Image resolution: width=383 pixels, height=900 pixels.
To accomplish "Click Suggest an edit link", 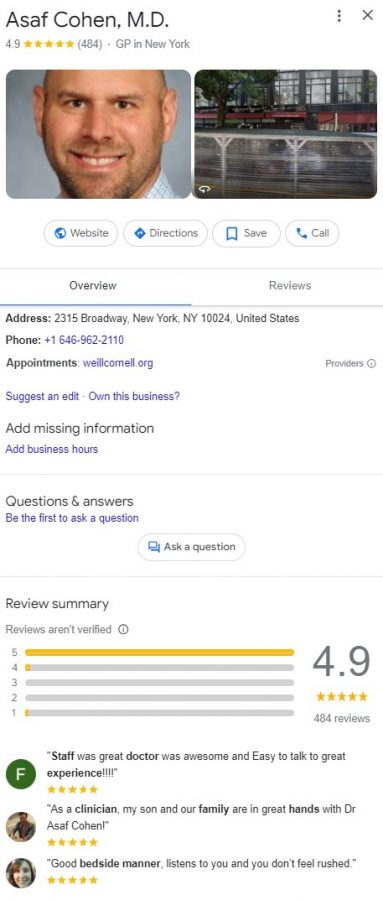I will coord(42,397).
